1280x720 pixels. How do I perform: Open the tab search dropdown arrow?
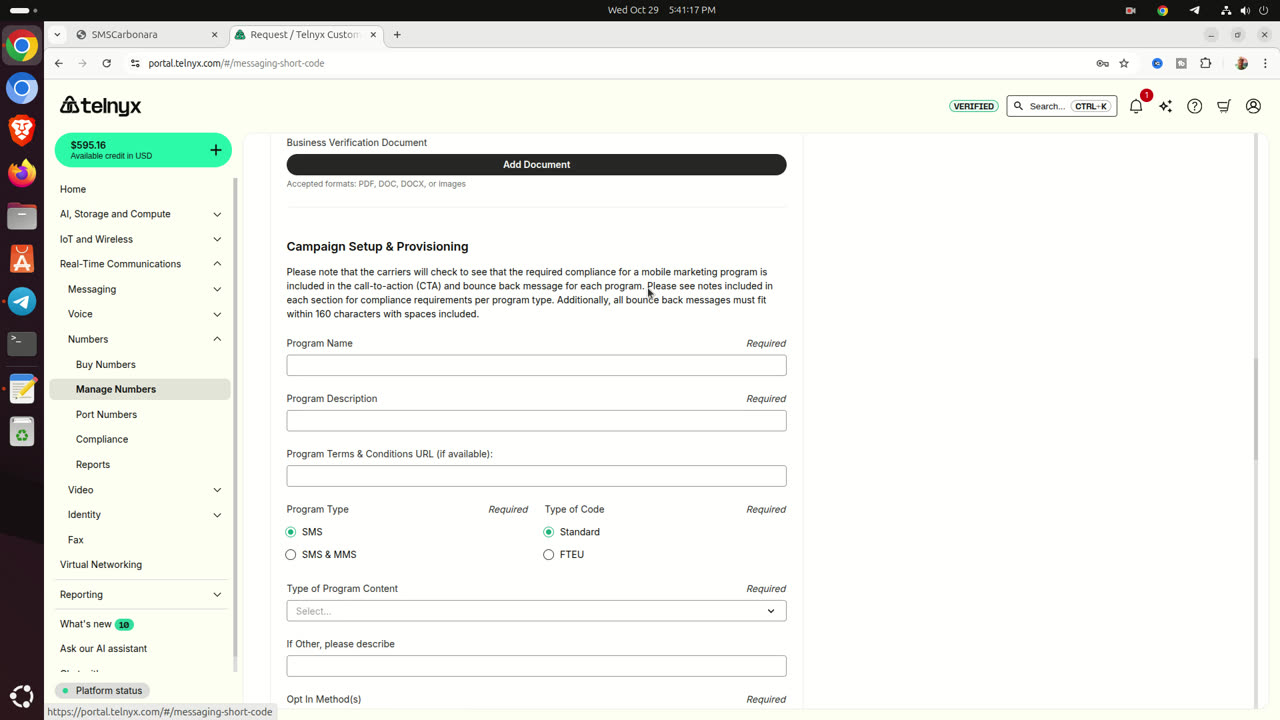coord(57,34)
